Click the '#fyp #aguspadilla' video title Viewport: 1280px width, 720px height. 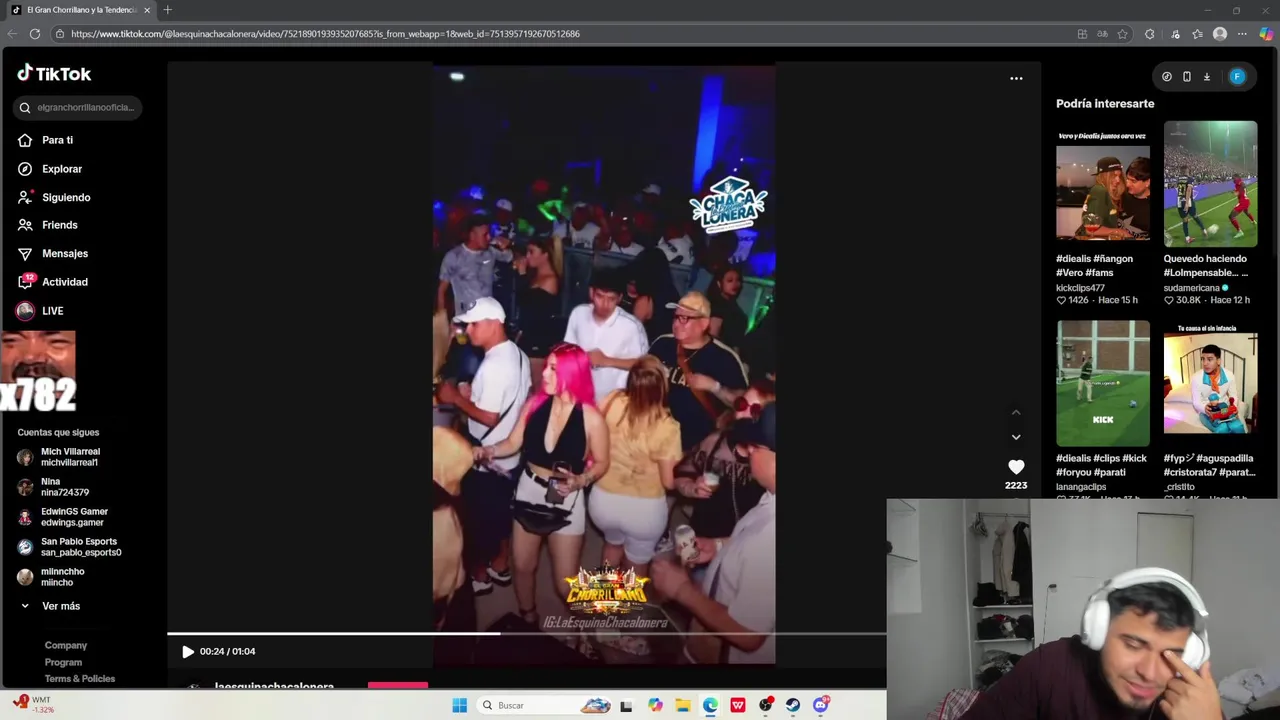click(1209, 465)
